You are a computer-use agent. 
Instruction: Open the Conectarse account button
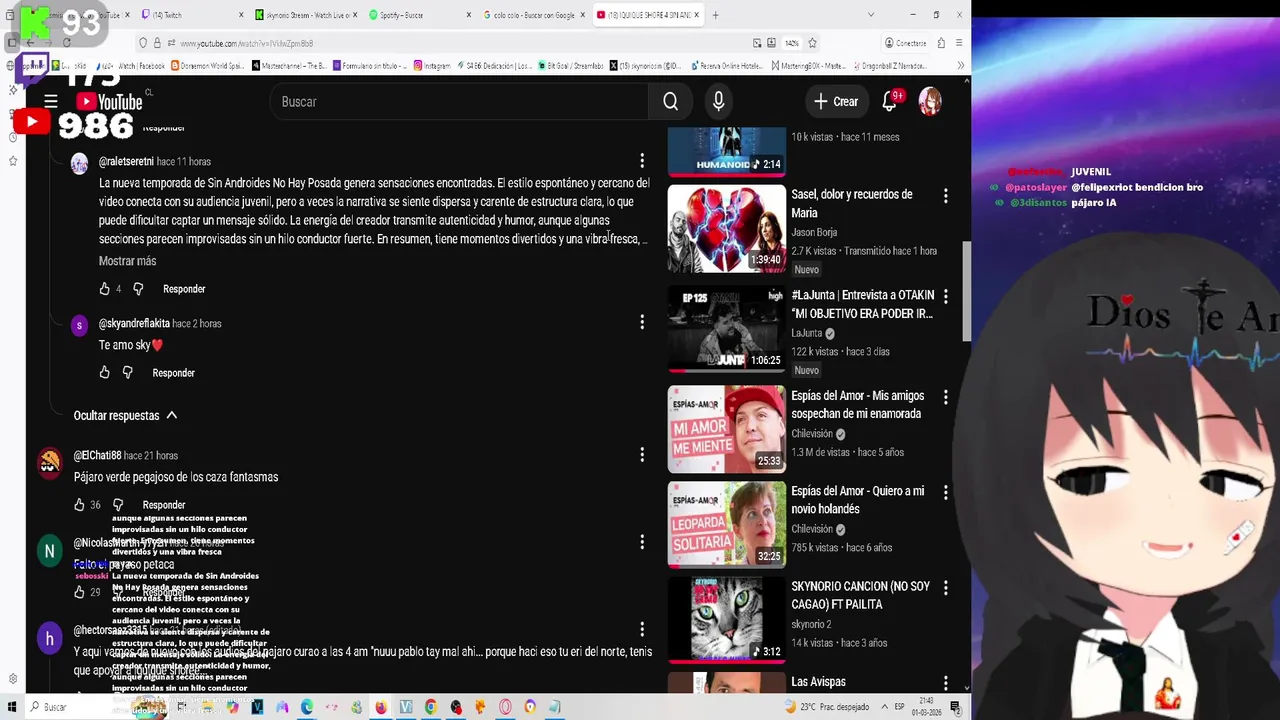905,43
